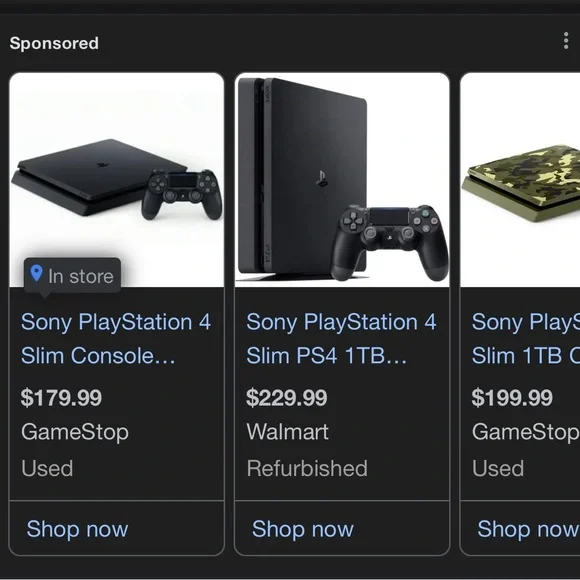Select the $199.99 price
The image size is (580, 580).
tap(512, 398)
